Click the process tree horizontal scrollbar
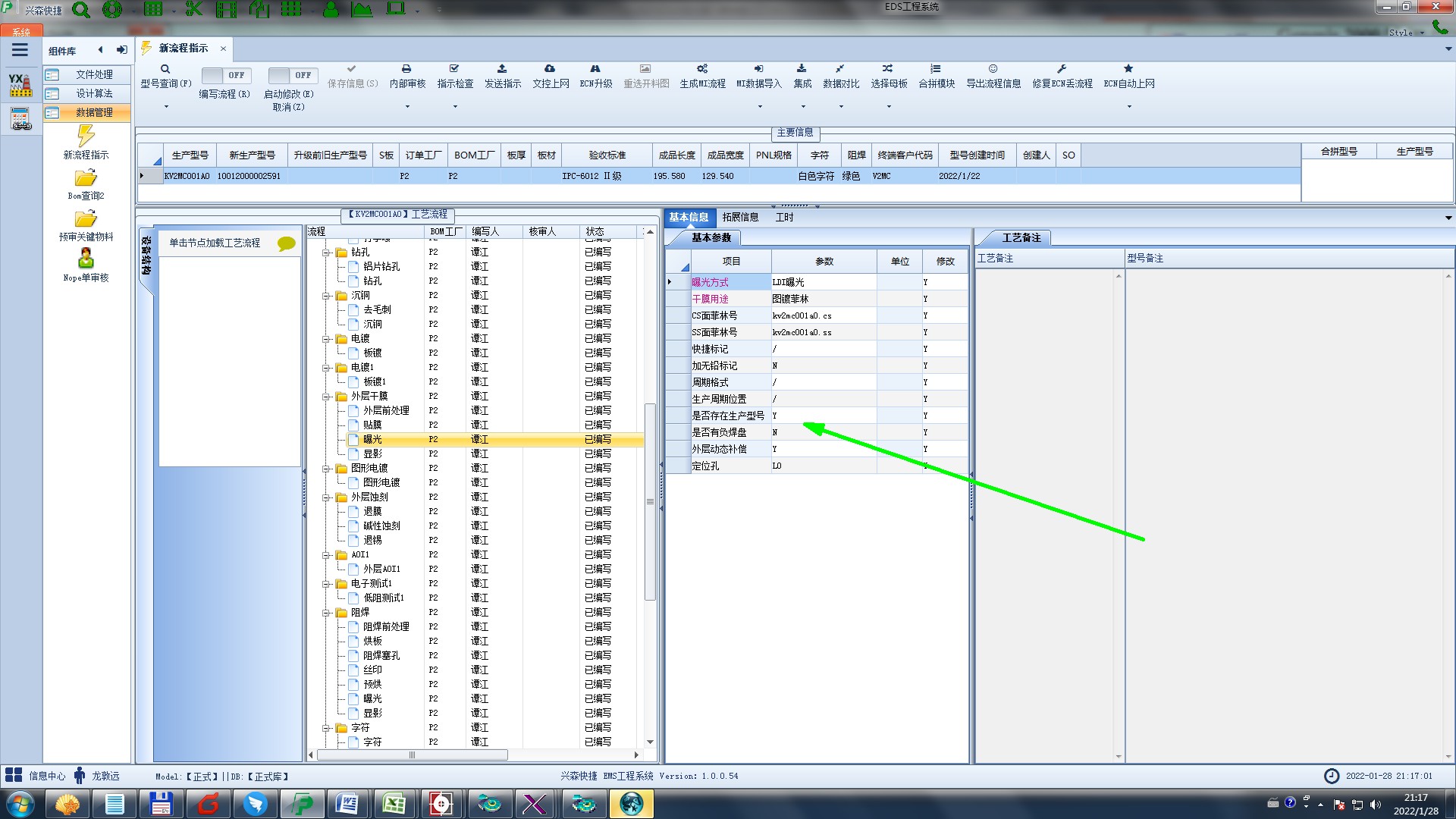 pyautogui.click(x=412, y=755)
